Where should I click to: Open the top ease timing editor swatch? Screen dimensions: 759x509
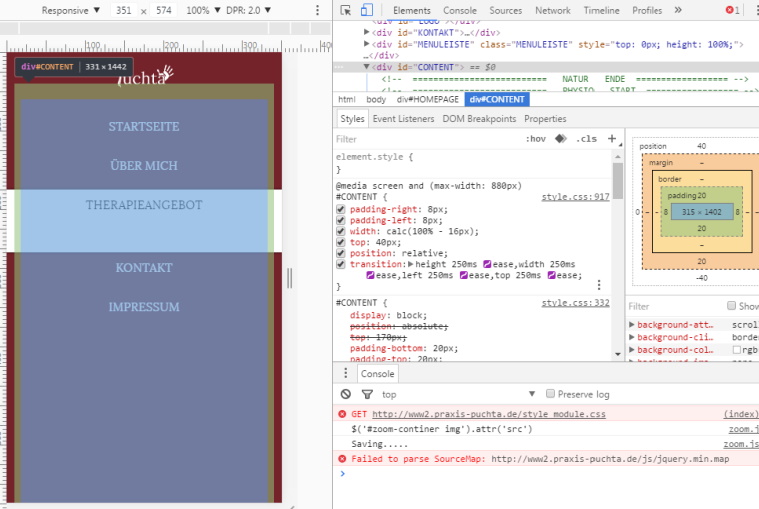coord(551,275)
